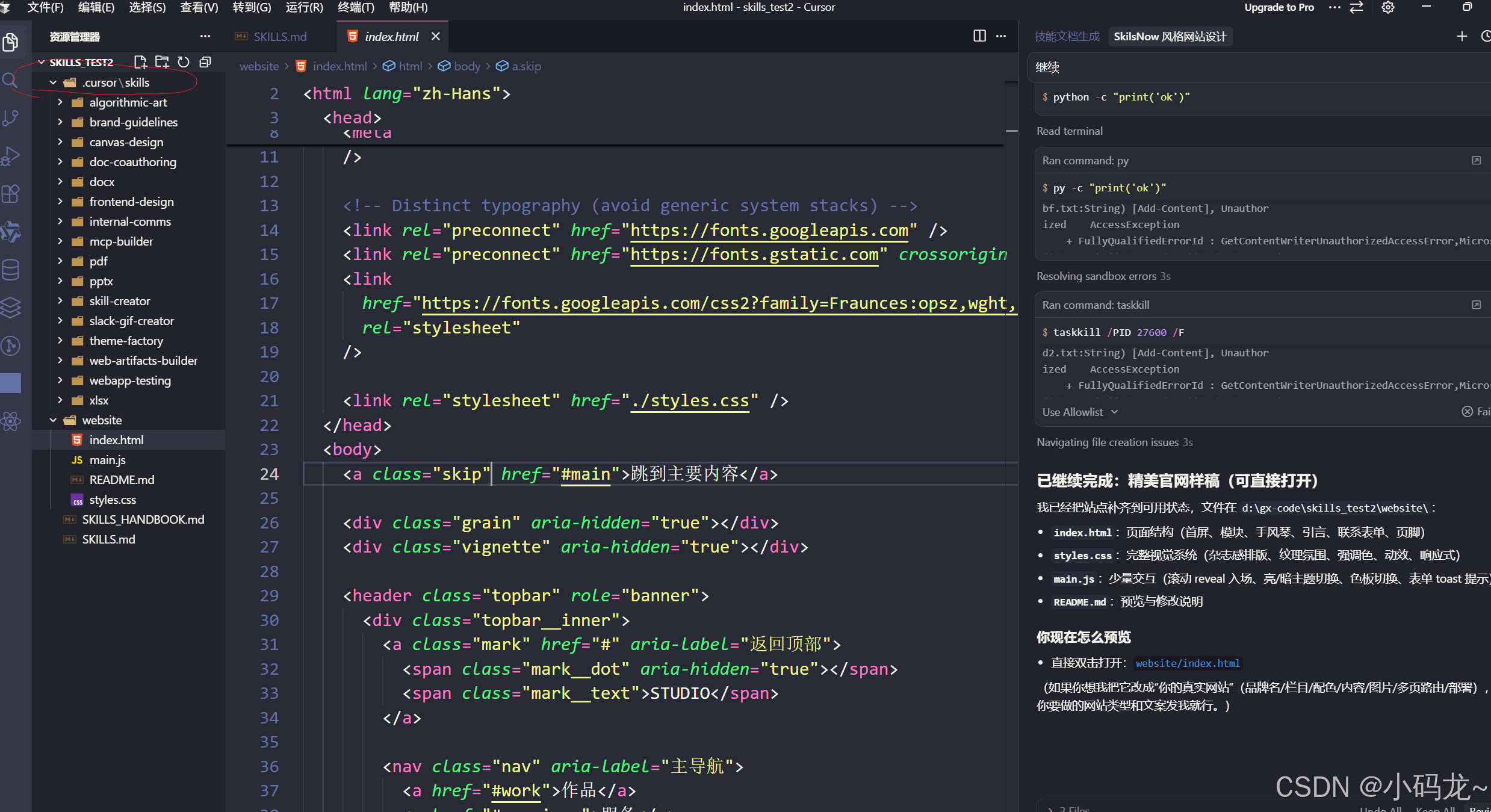
Task: Switch to the SKILLS.md editor tab
Action: pos(279,37)
